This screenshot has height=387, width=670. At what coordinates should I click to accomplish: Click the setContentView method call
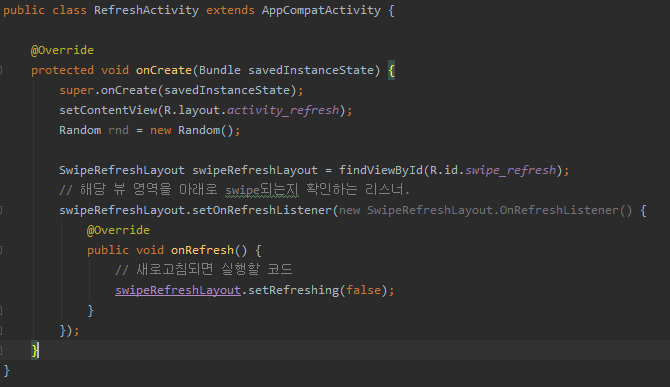tap(108, 110)
